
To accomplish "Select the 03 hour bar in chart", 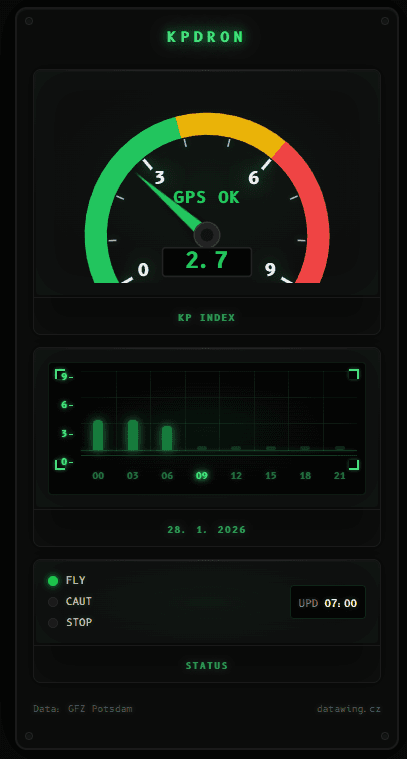I will tap(133, 435).
